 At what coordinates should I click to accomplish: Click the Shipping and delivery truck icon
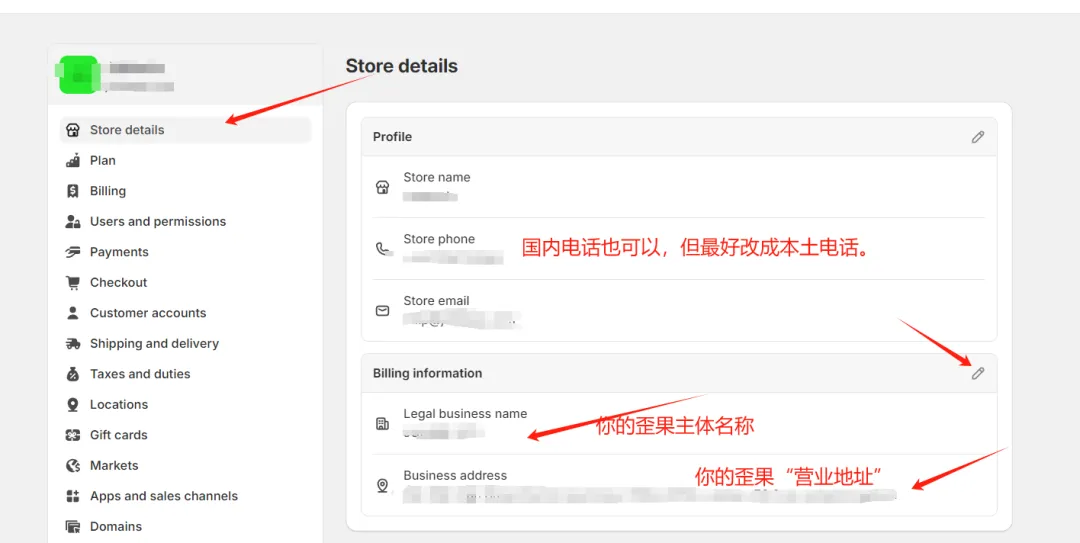73,344
